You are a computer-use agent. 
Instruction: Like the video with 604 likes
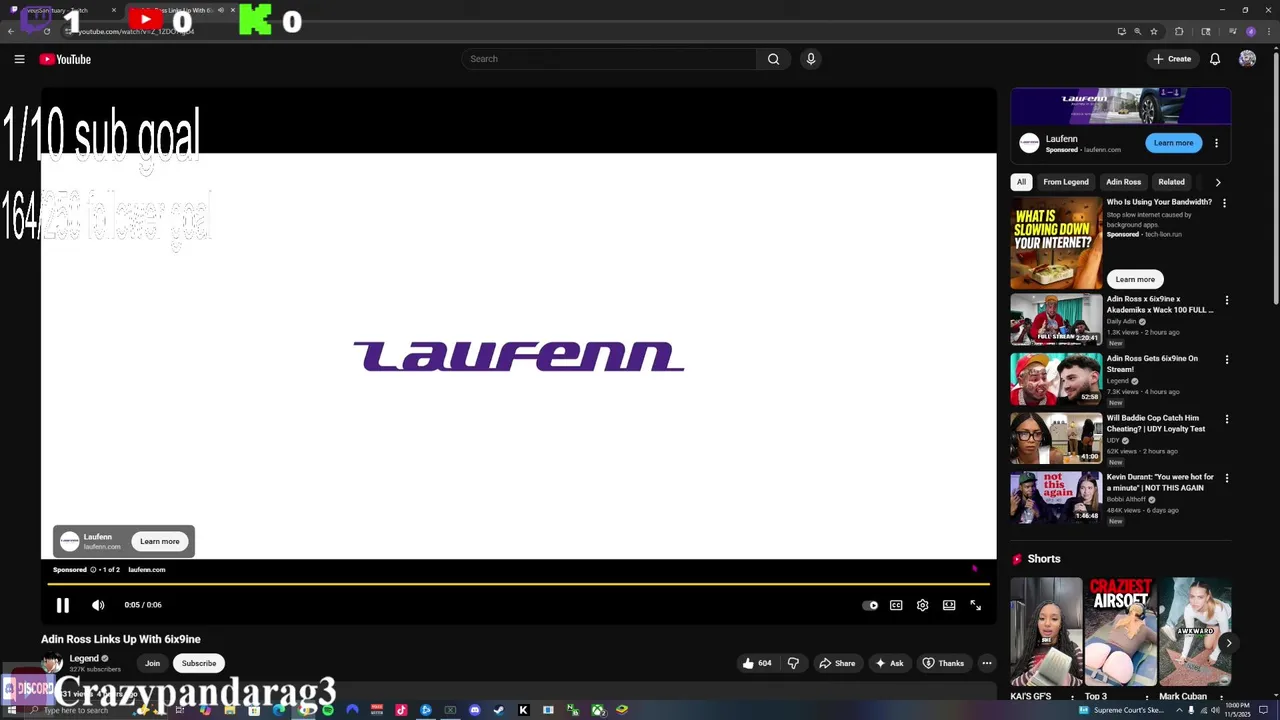tap(756, 663)
